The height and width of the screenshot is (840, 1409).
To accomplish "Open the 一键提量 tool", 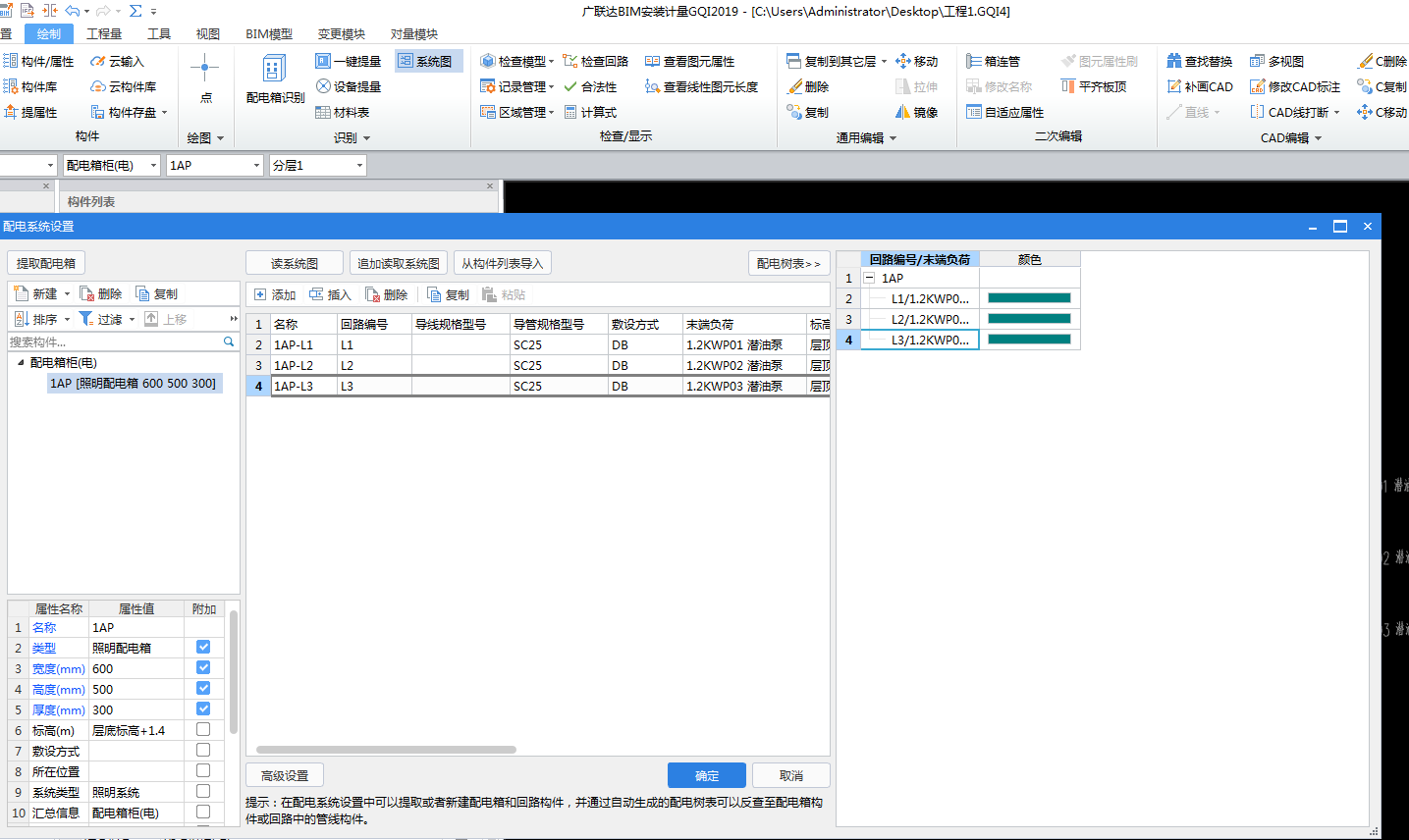I will [349, 61].
